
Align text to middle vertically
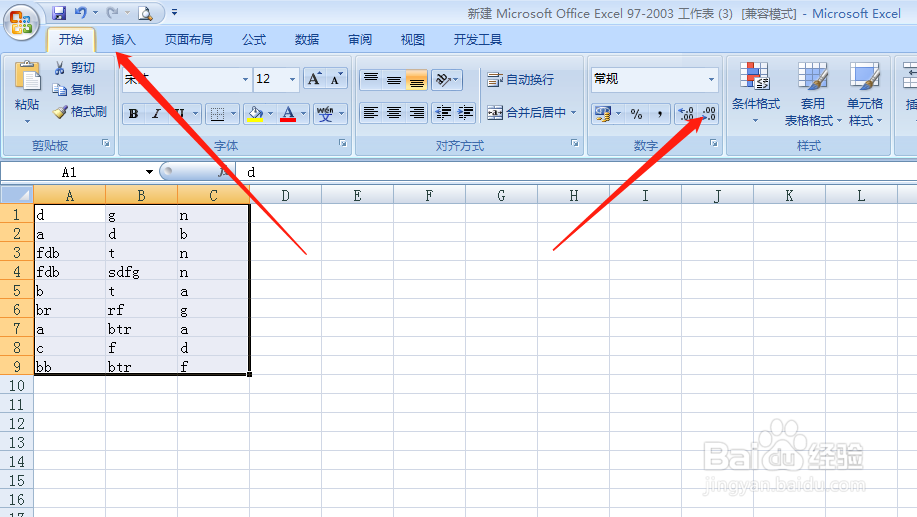coord(394,79)
